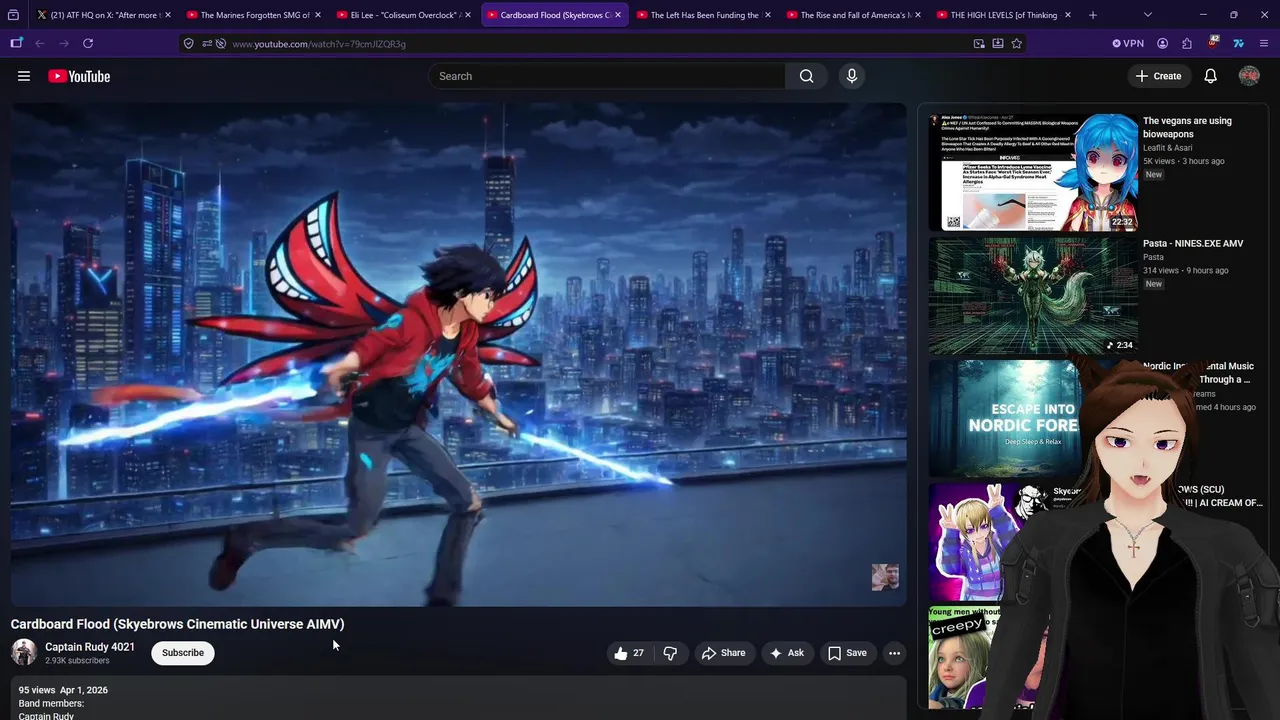Click the Create button
The height and width of the screenshot is (720, 1280).
coord(1158,76)
